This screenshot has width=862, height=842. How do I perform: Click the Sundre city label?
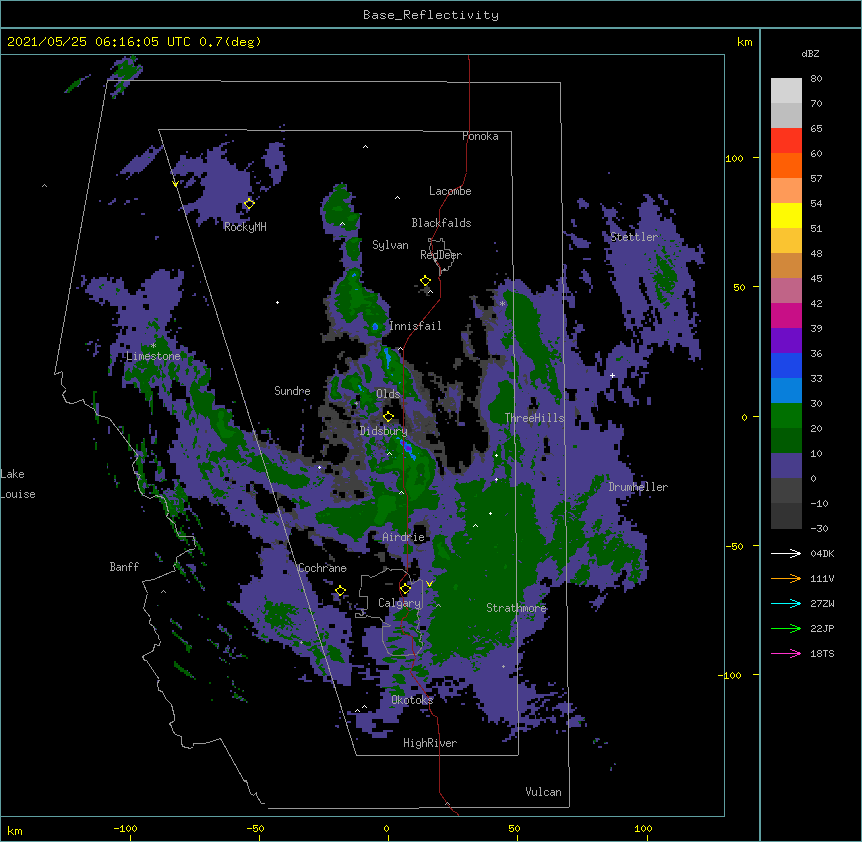[x=292, y=391]
